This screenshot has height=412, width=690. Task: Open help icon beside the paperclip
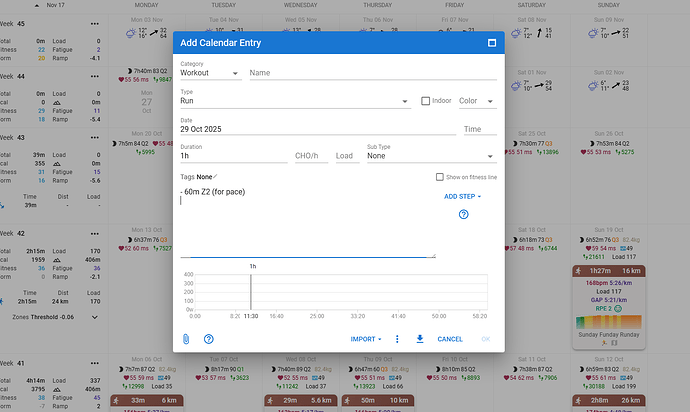coord(209,339)
